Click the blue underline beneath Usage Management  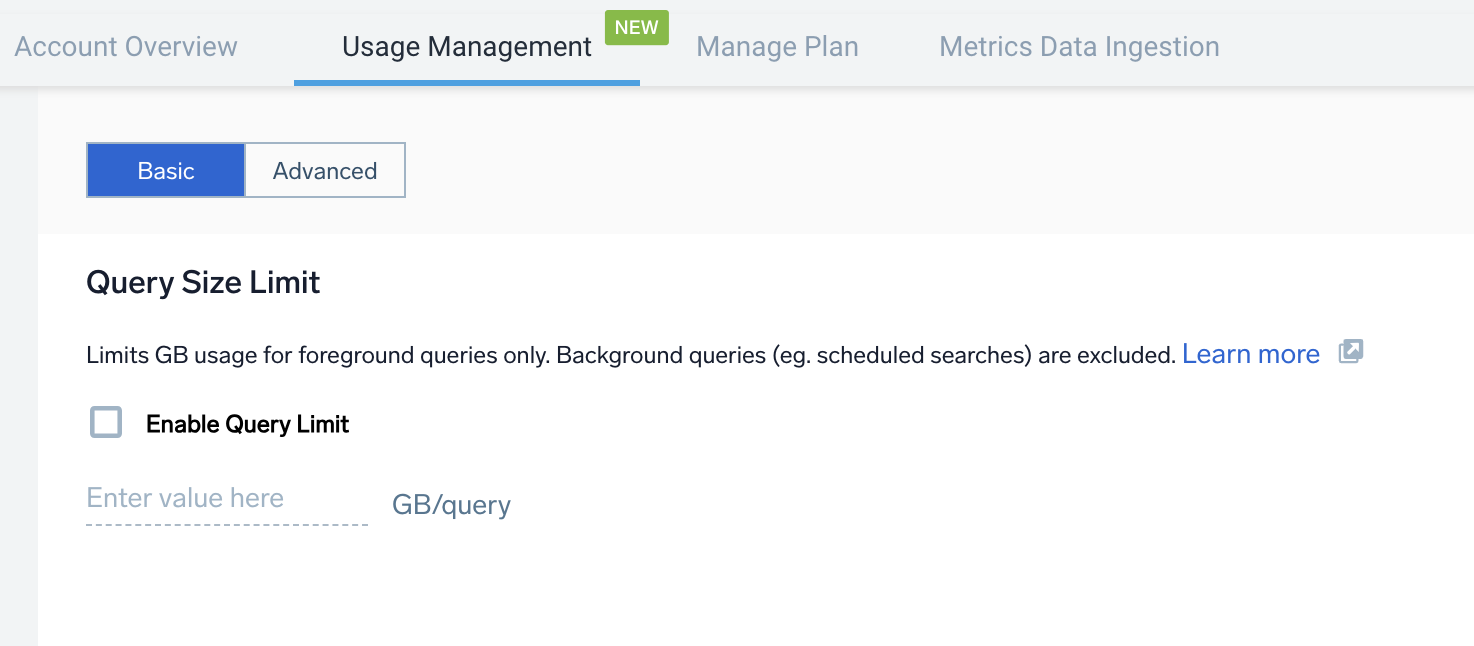(466, 83)
